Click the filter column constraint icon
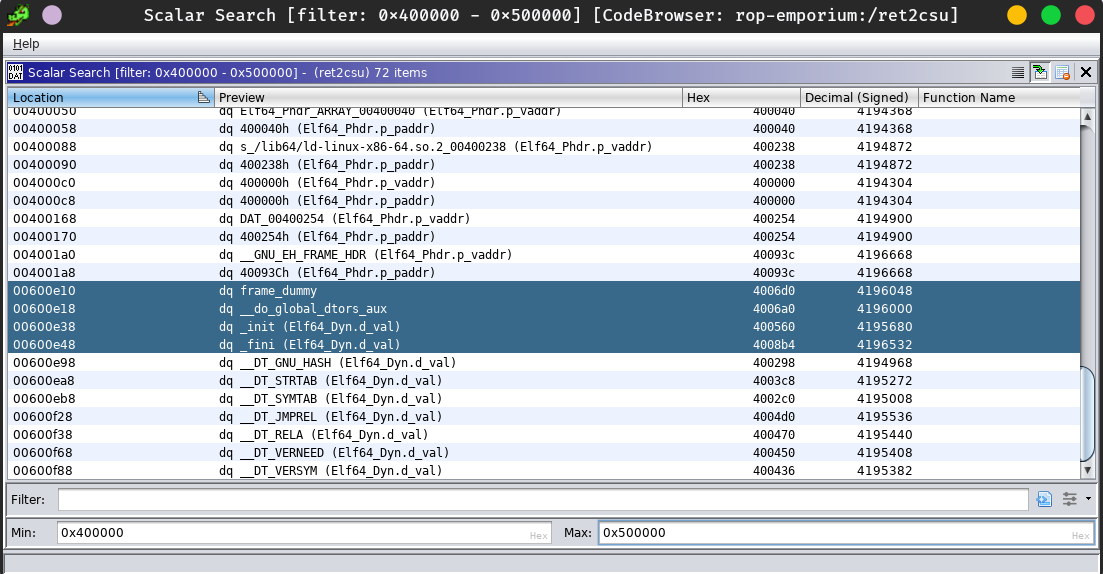Viewport: 1103px width, 574px height. (x=1045, y=499)
